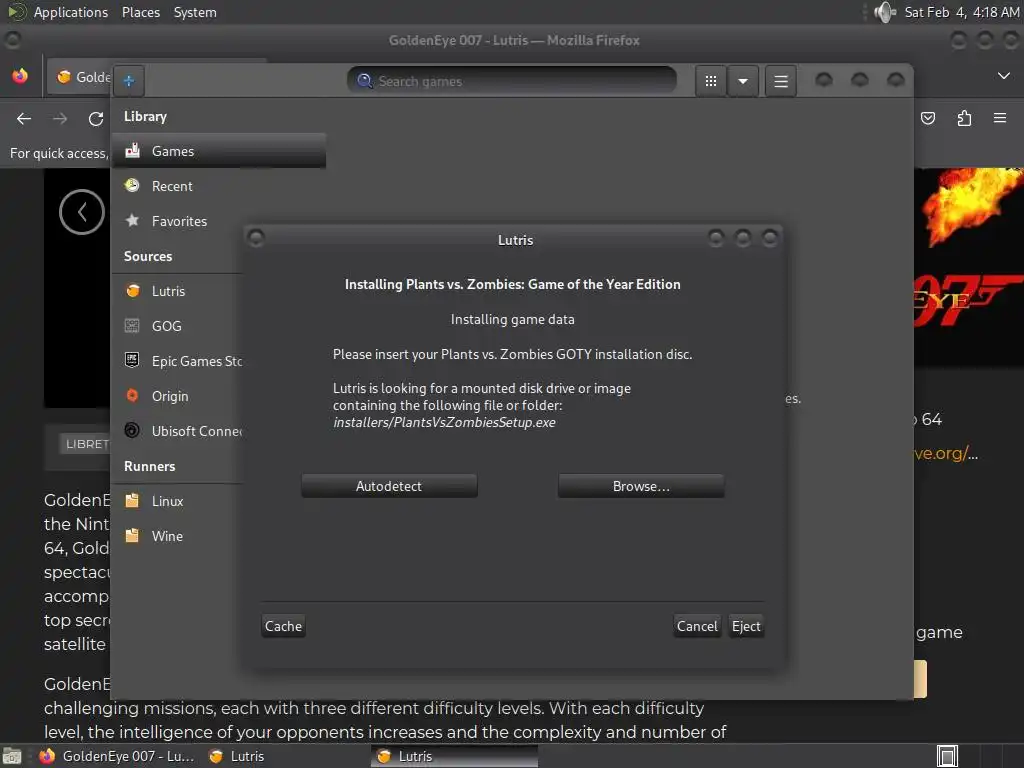Select the Epic Games Store source
Image resolution: width=1024 pixels, height=768 pixels.
[x=178, y=361]
